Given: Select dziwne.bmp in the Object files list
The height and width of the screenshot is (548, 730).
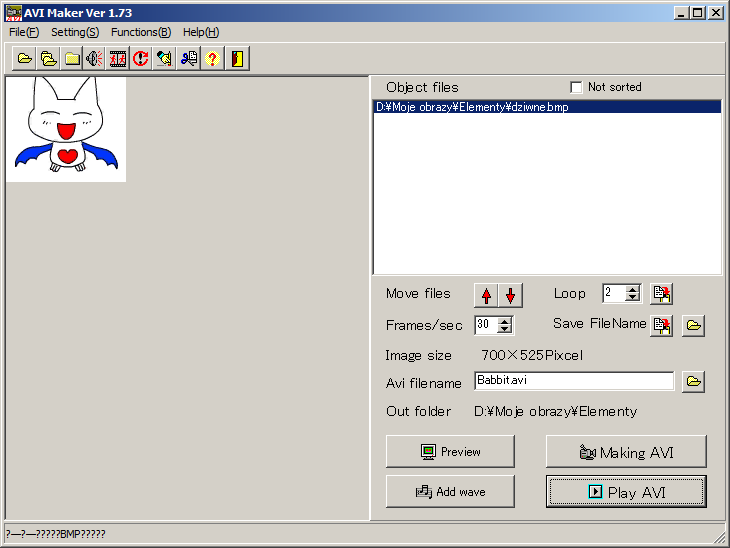Looking at the screenshot, I should click(x=547, y=107).
